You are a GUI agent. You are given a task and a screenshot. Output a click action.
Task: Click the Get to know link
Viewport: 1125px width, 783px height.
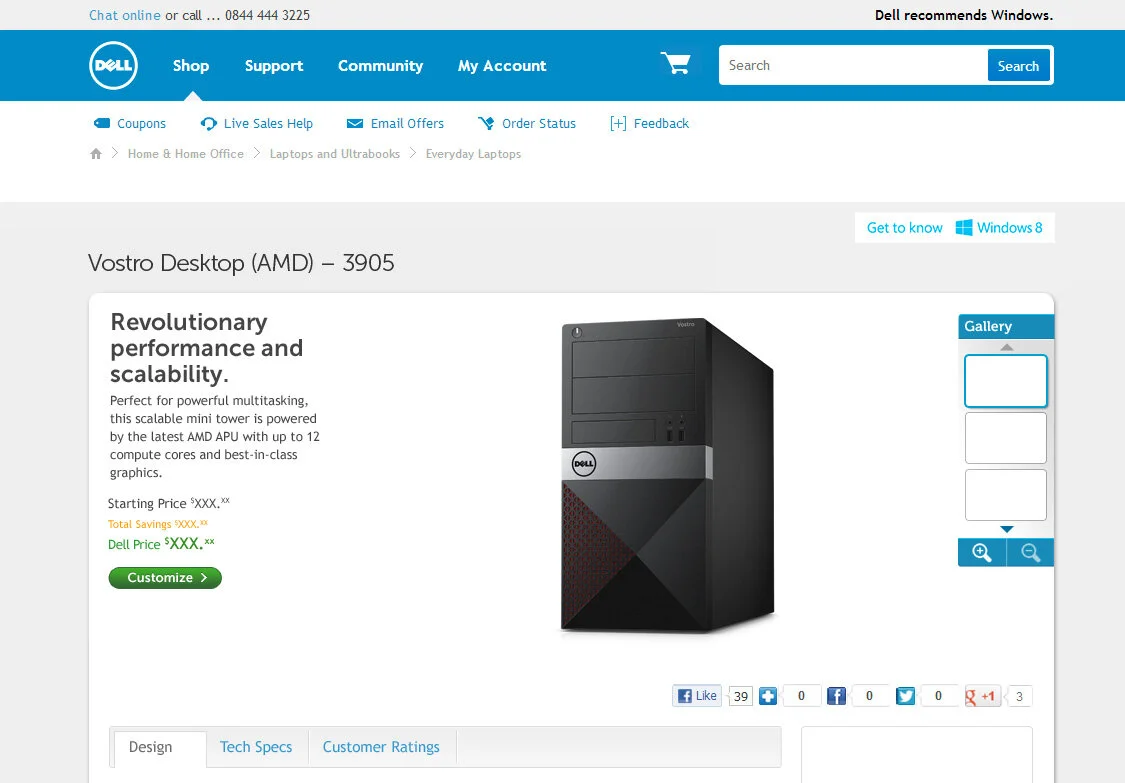click(x=905, y=228)
